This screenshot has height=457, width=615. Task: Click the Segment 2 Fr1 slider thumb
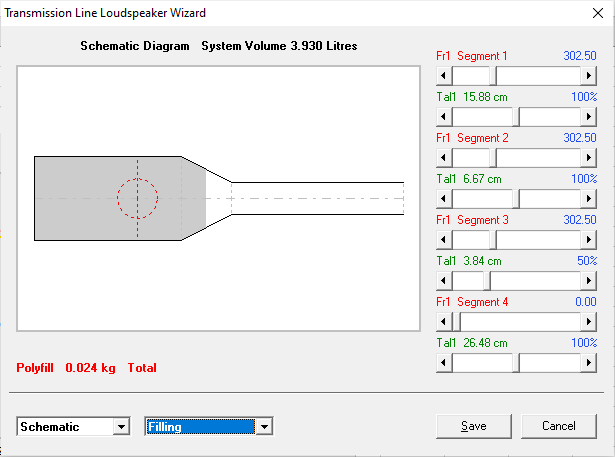pos(493,158)
